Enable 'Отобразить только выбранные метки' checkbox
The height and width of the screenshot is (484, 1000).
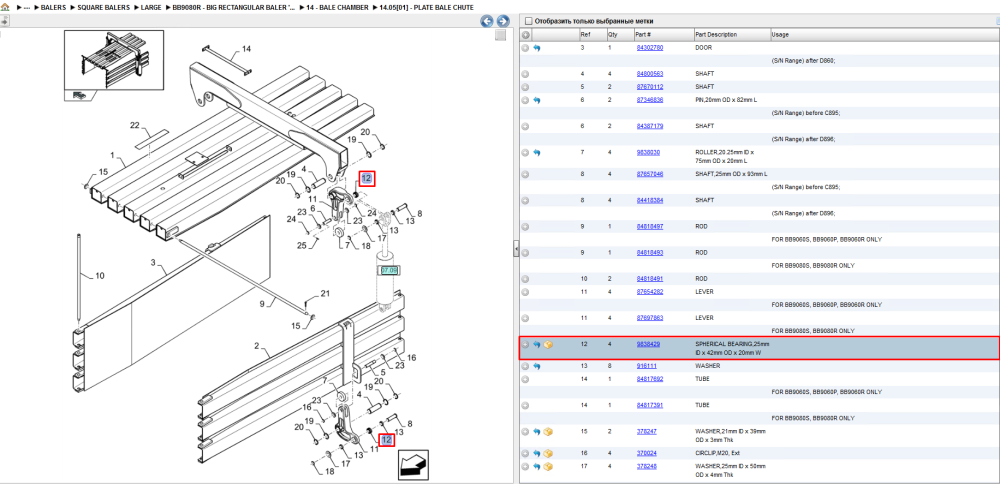click(528, 21)
